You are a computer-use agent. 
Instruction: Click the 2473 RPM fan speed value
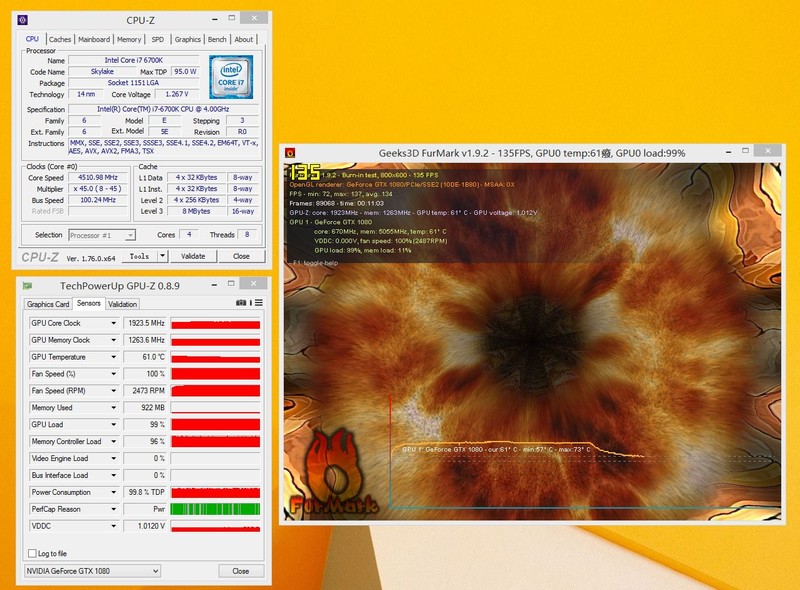coord(145,390)
